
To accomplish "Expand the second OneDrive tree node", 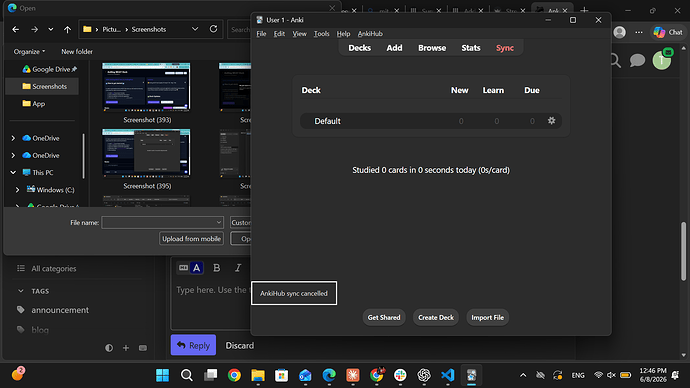I will [13, 155].
